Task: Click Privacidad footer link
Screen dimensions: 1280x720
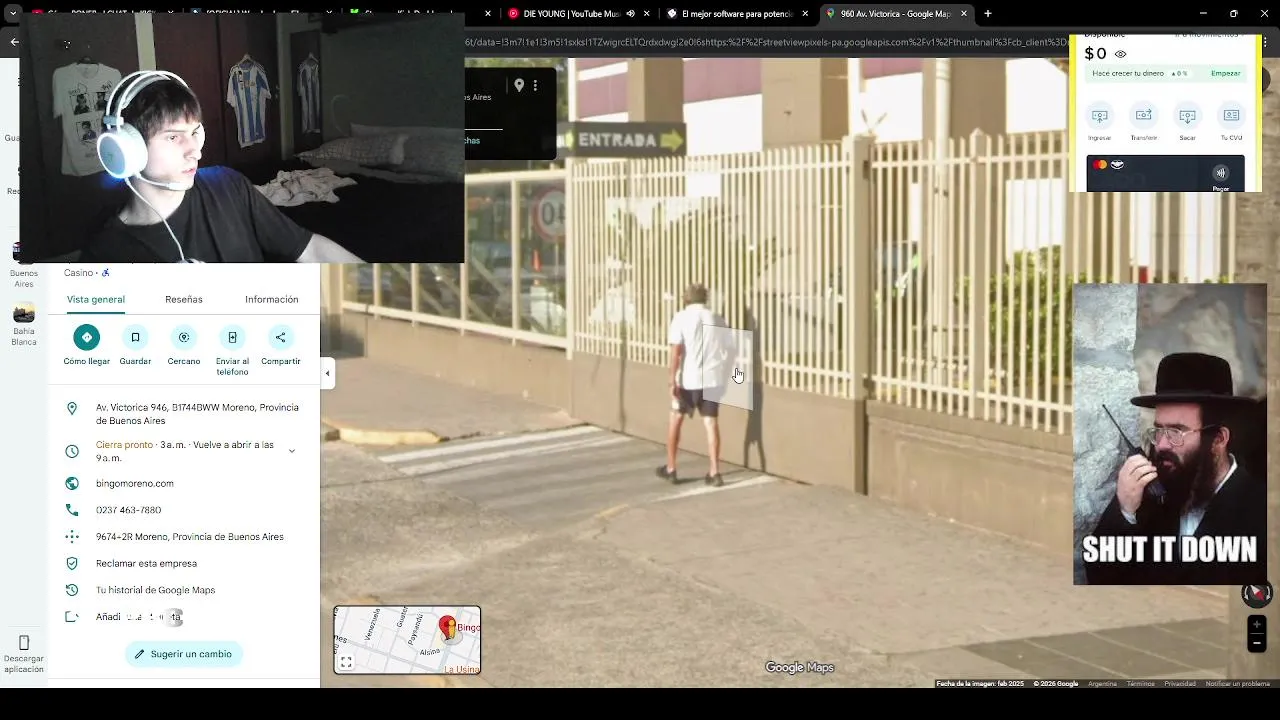Action: pos(1180,684)
